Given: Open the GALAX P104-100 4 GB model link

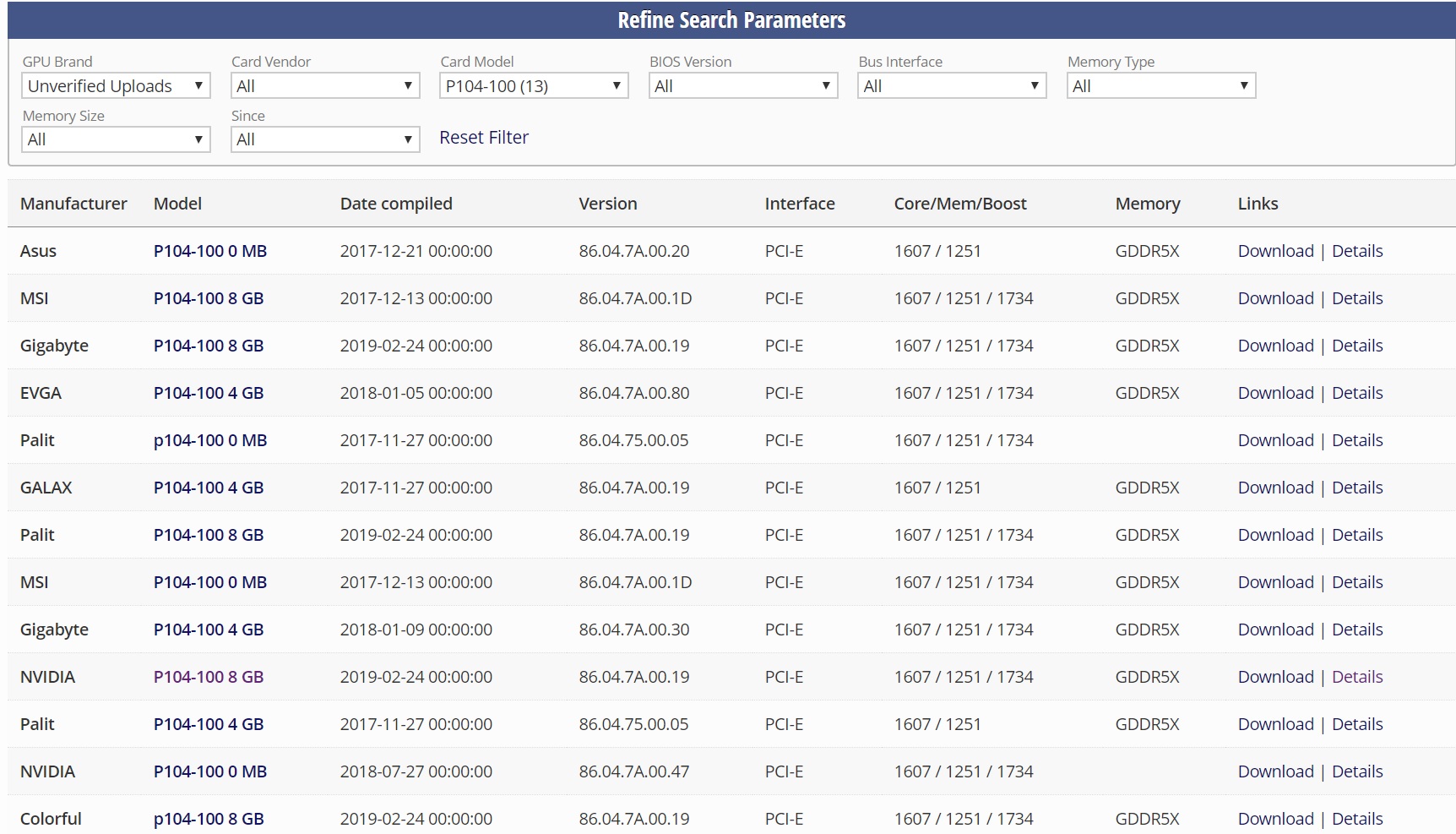Looking at the screenshot, I should 209,488.
